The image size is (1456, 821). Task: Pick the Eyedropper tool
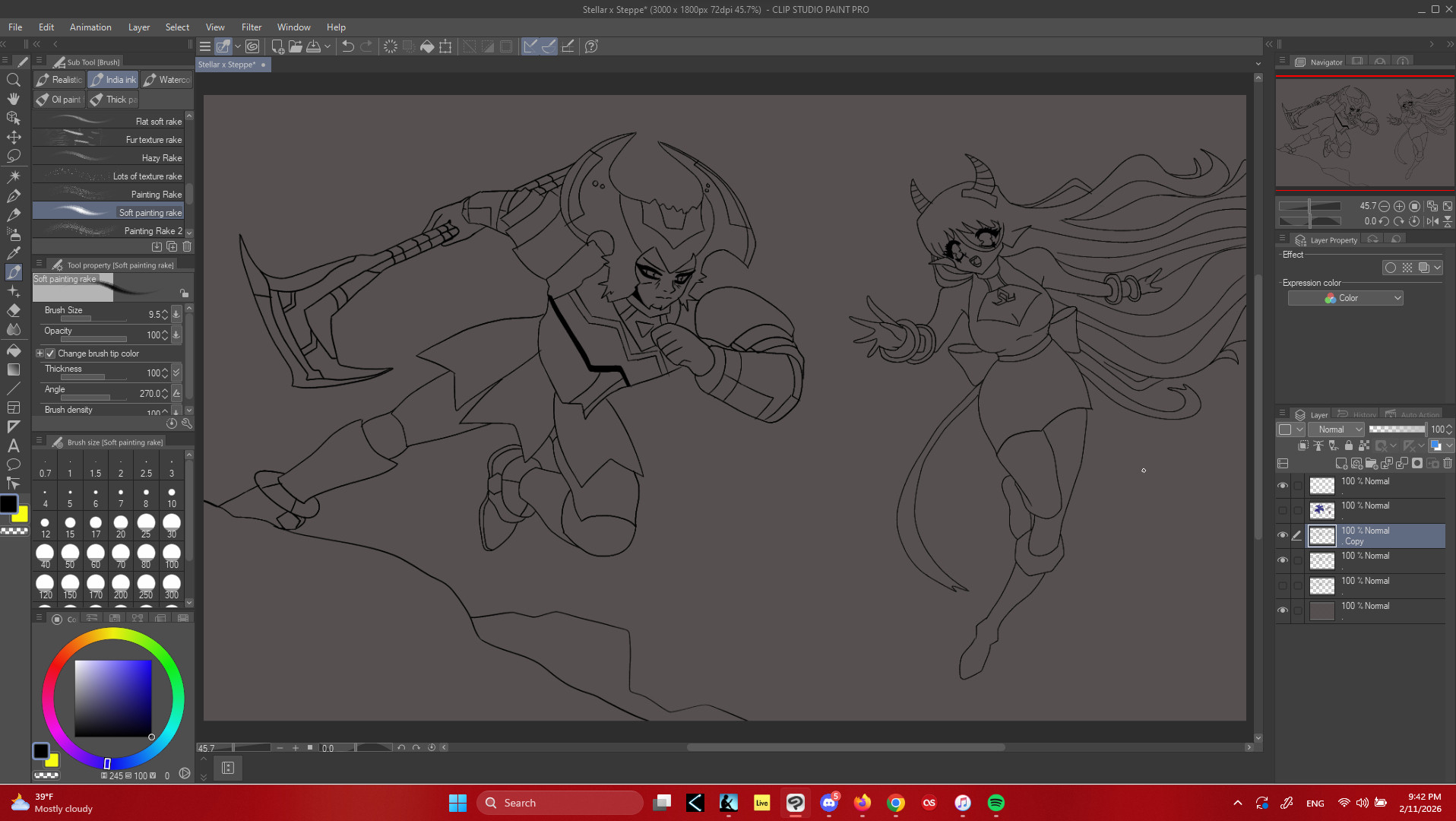[14, 253]
